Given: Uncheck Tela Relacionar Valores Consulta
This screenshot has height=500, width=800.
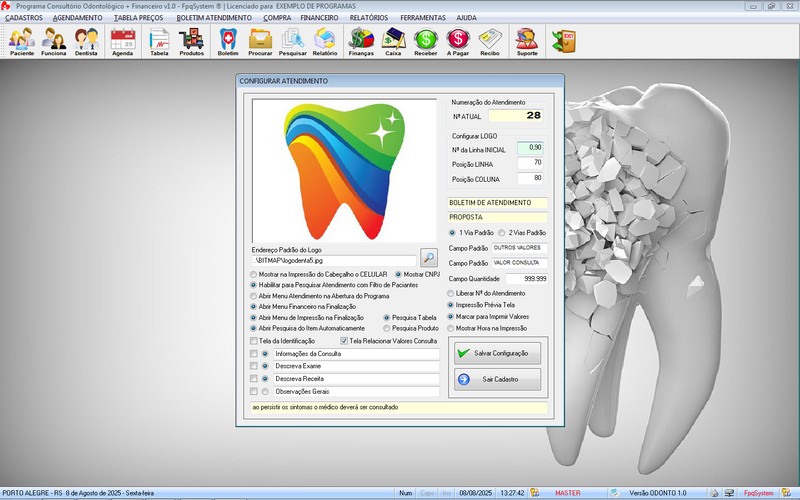Looking at the screenshot, I should pyautogui.click(x=344, y=341).
